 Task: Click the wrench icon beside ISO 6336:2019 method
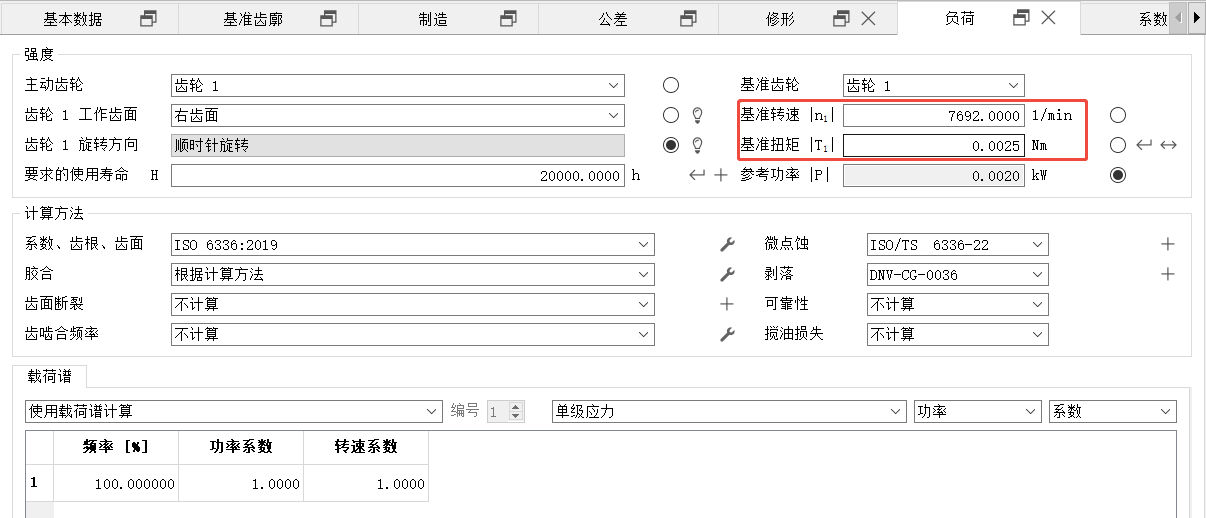(x=727, y=245)
